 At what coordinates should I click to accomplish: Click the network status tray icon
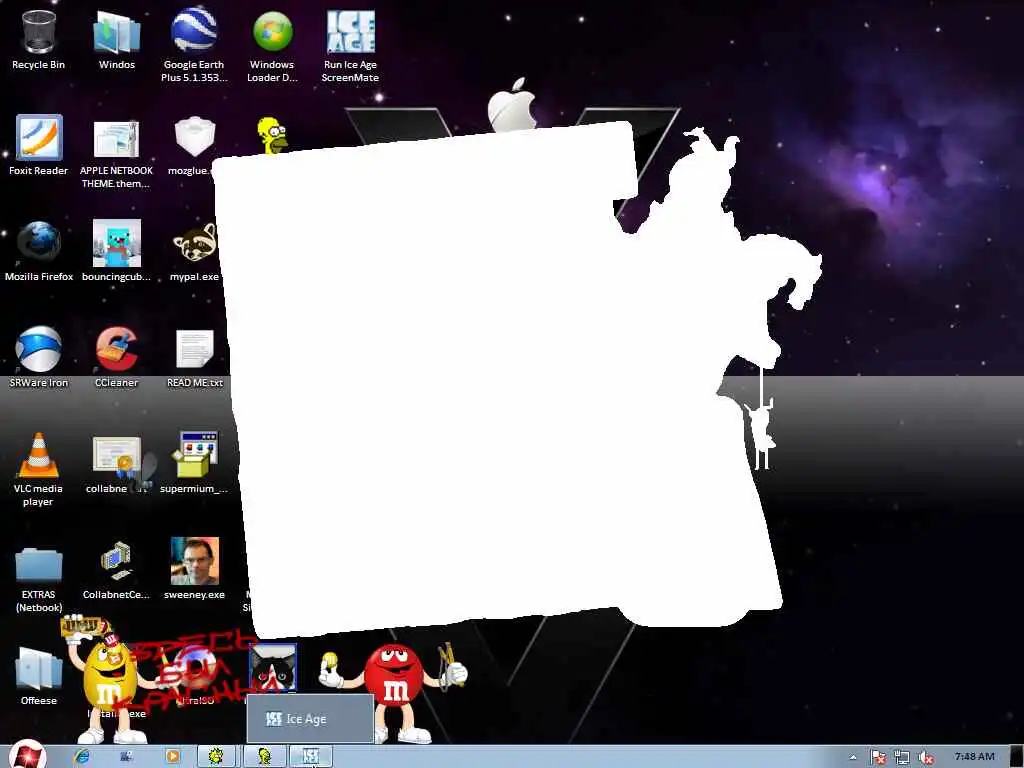coord(902,758)
